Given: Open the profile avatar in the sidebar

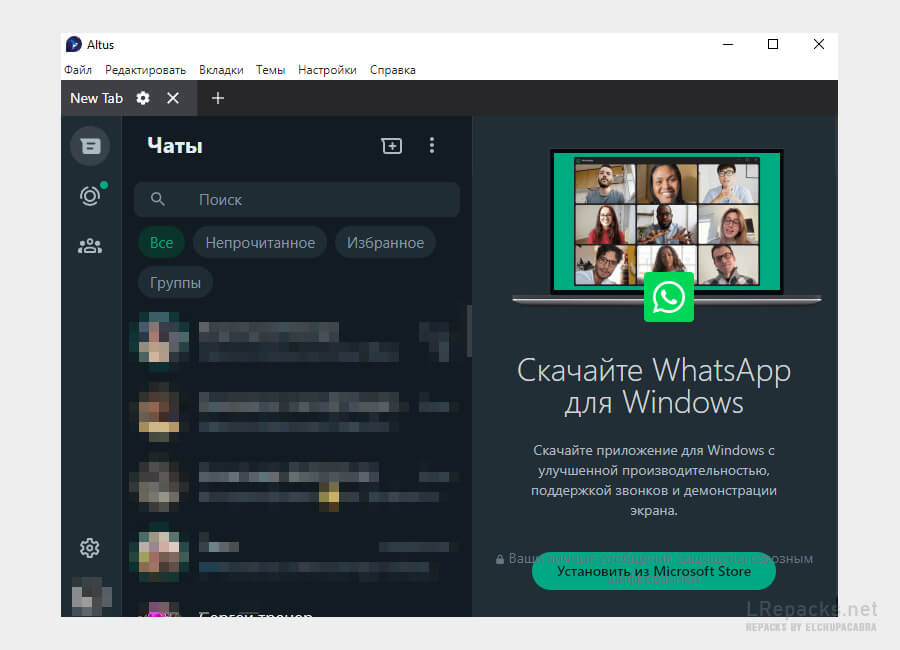Looking at the screenshot, I should pyautogui.click(x=91, y=596).
